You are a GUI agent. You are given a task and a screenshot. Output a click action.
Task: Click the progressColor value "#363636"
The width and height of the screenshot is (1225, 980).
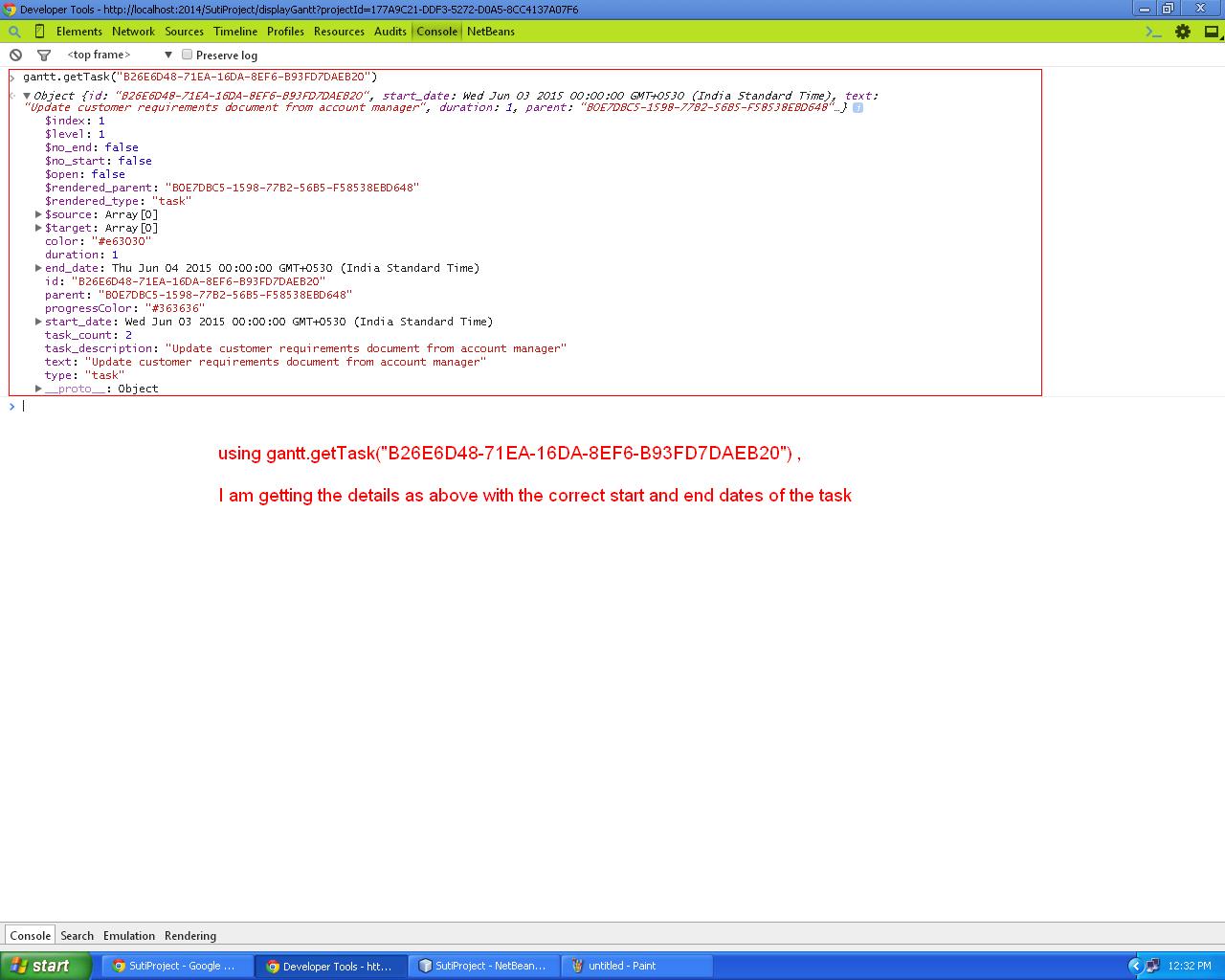pyautogui.click(x=174, y=308)
